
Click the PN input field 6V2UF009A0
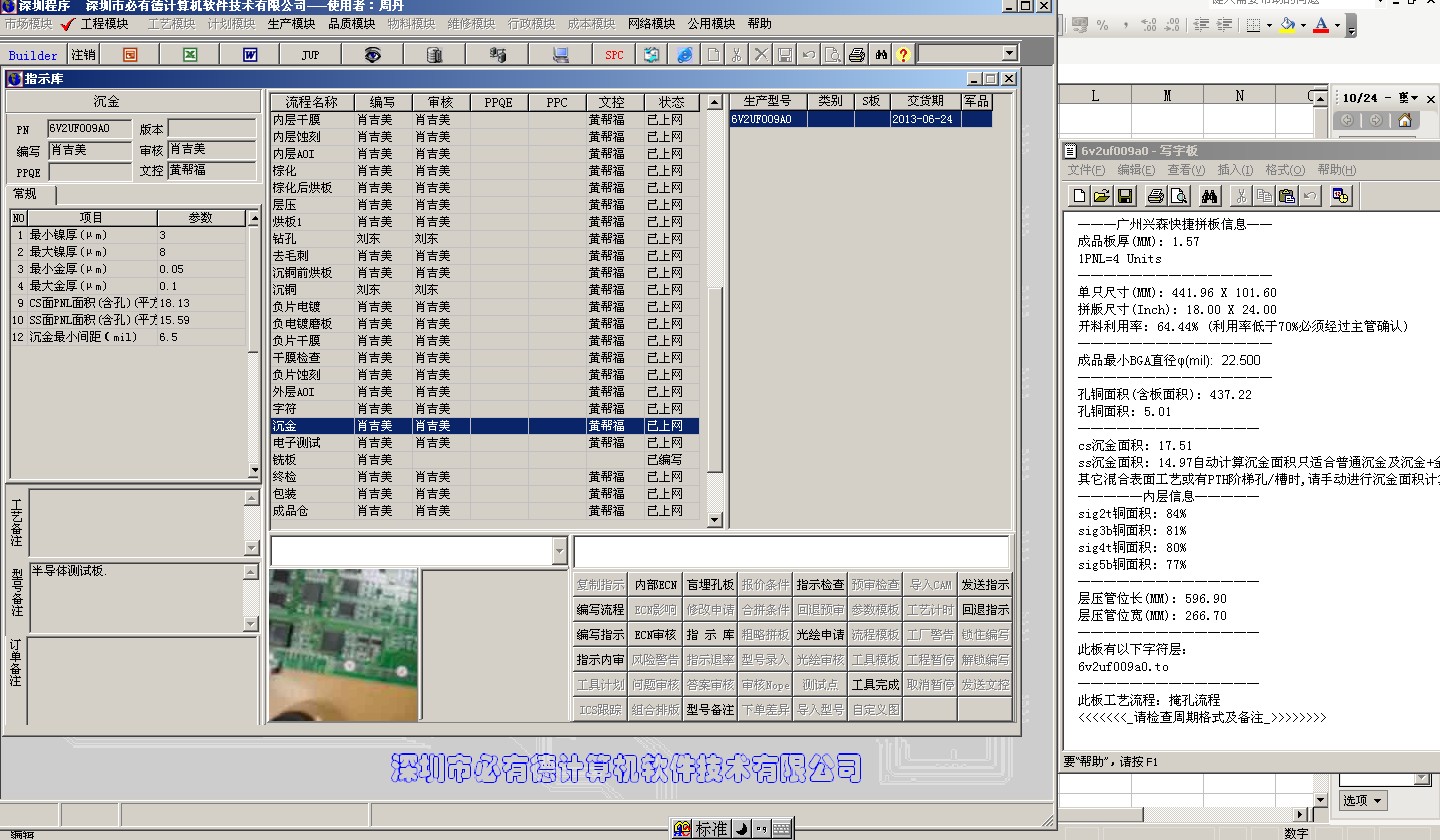pyautogui.click(x=90, y=129)
